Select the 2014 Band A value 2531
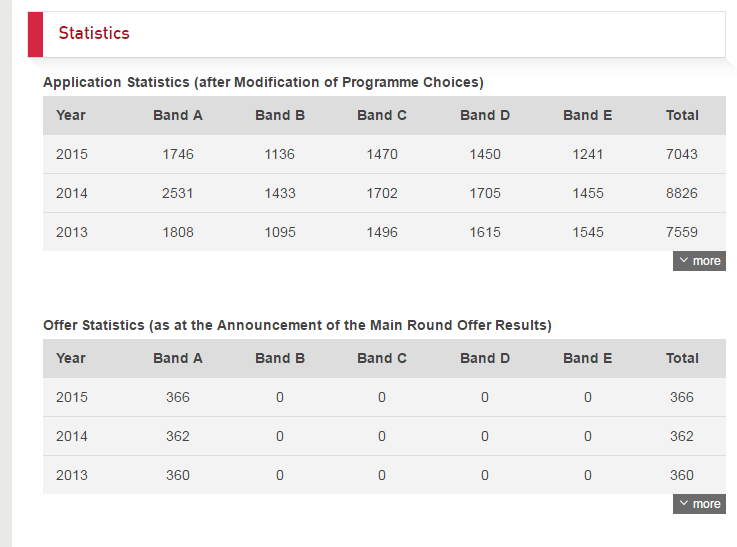This screenshot has width=737, height=547. (178, 193)
